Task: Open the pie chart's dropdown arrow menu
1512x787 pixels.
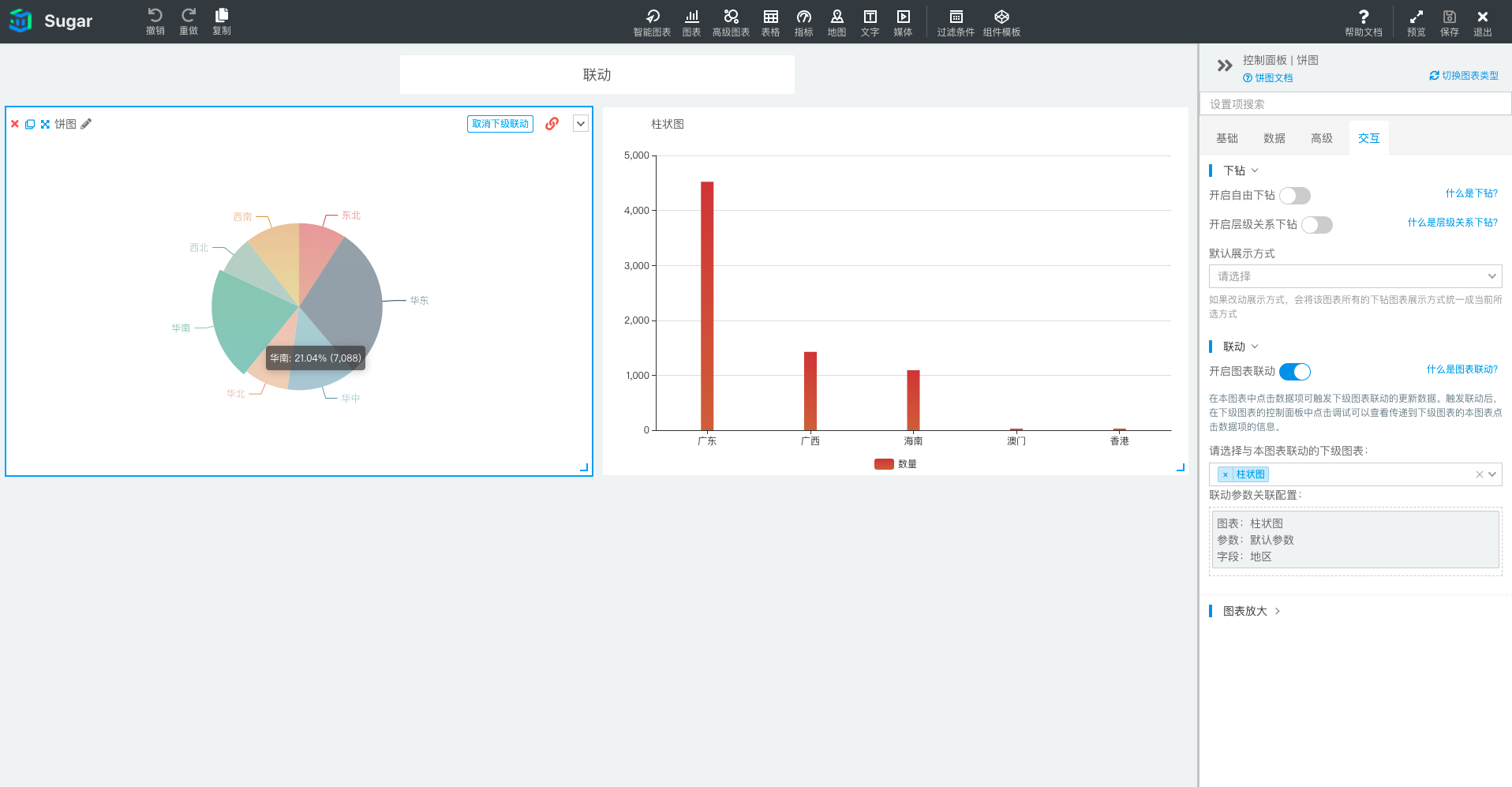Action: (x=581, y=123)
